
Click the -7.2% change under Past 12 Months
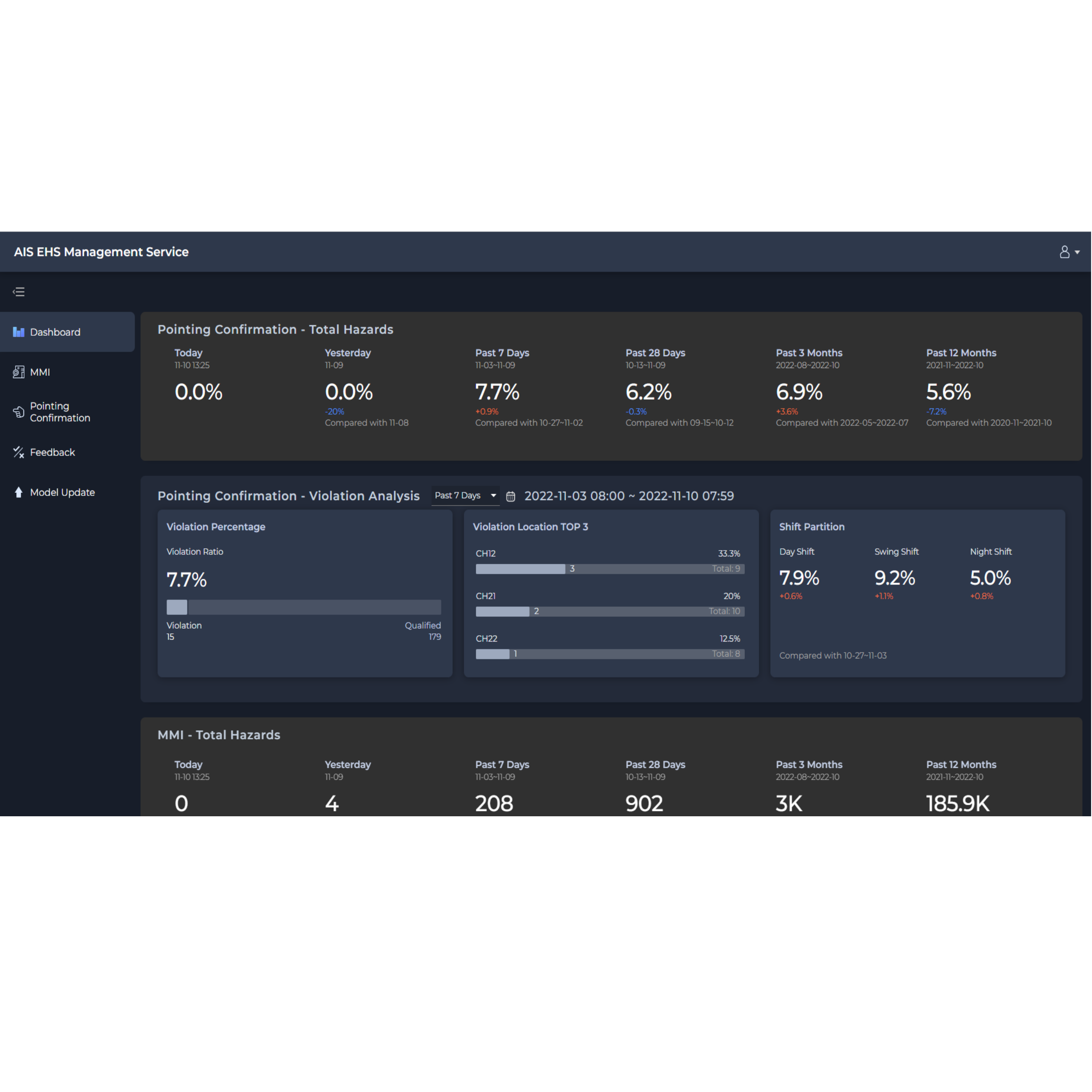tap(936, 411)
